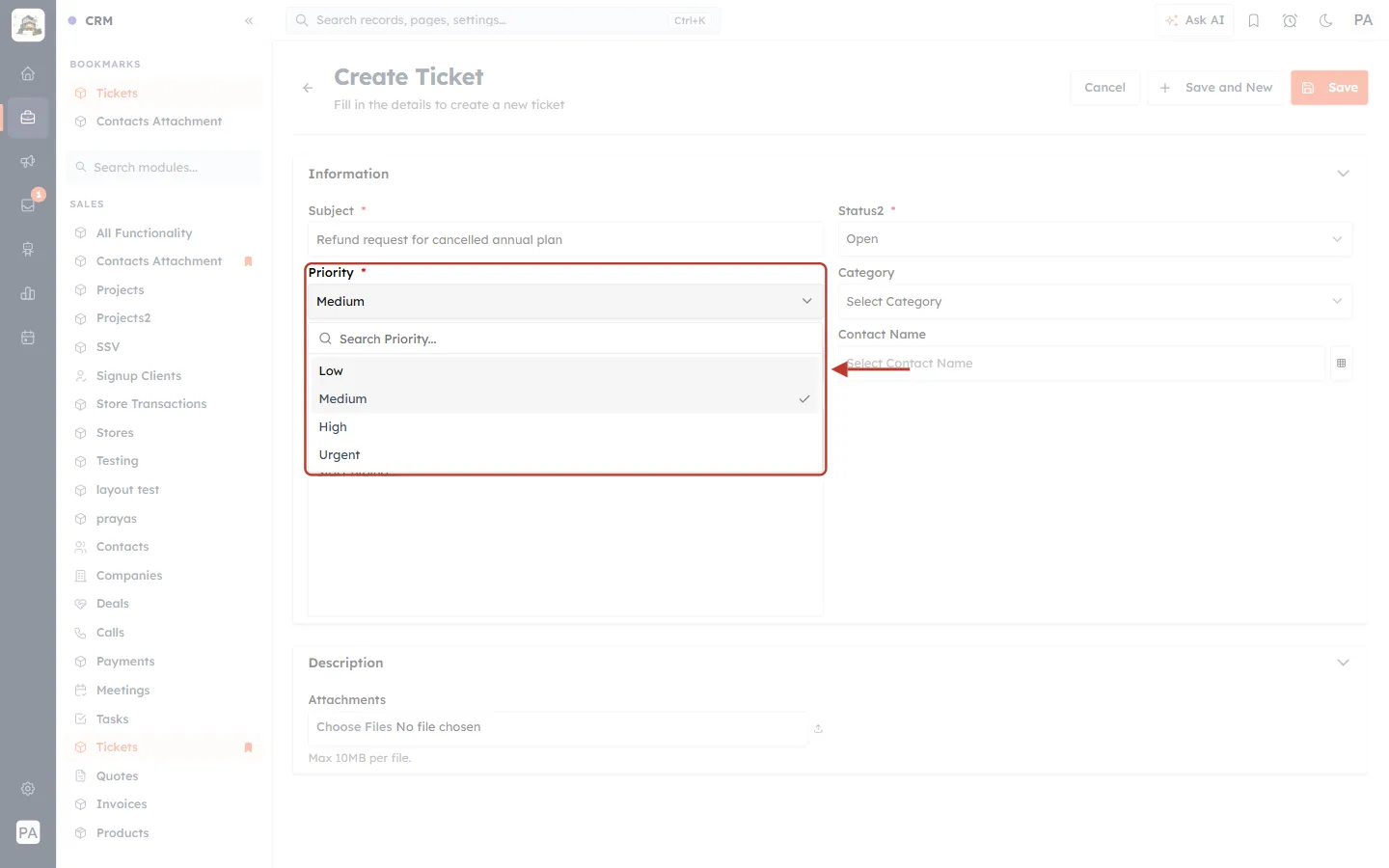Click bookmark flag on Contacts Attachment row
This screenshot has width=1389, height=868.
(x=248, y=261)
